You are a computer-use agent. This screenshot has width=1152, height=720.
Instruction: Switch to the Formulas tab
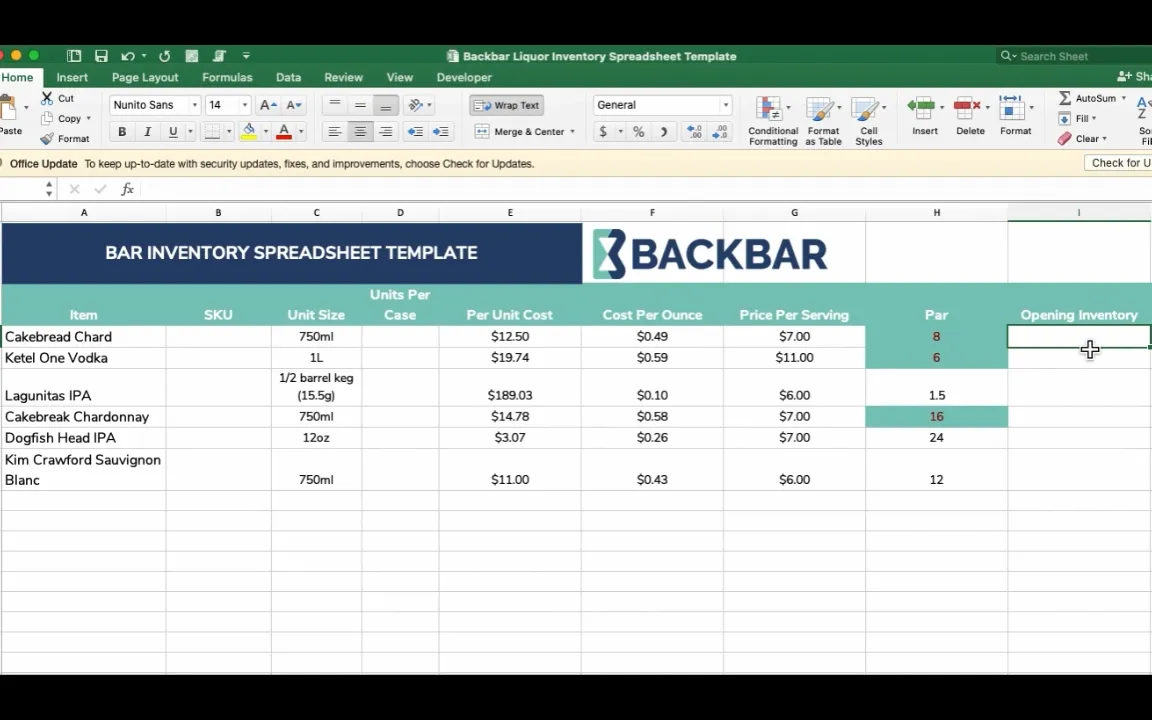pyautogui.click(x=227, y=77)
